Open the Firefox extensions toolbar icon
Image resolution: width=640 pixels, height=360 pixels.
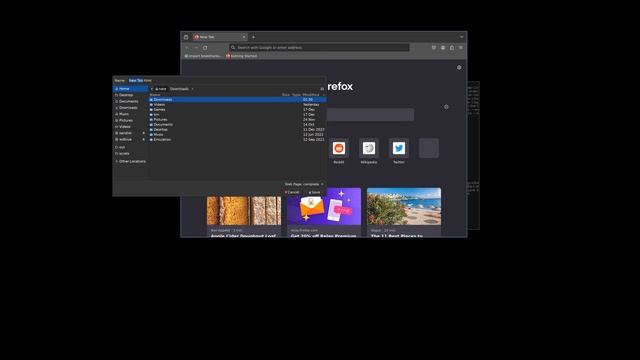point(452,48)
